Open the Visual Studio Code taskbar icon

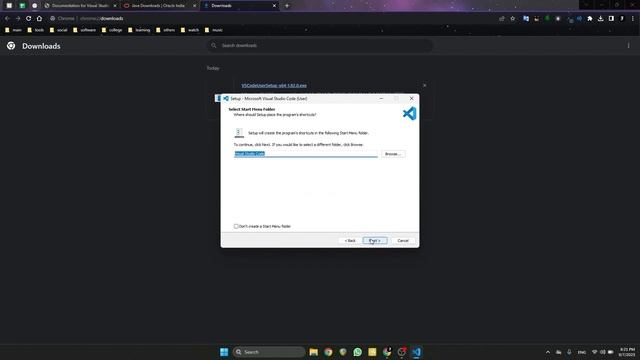[416, 352]
